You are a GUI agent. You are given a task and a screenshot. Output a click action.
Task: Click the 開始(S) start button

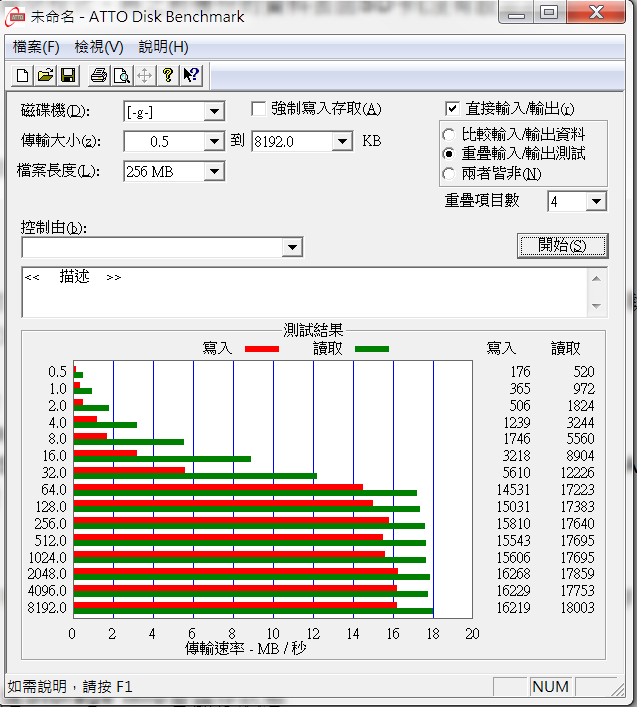pos(563,246)
